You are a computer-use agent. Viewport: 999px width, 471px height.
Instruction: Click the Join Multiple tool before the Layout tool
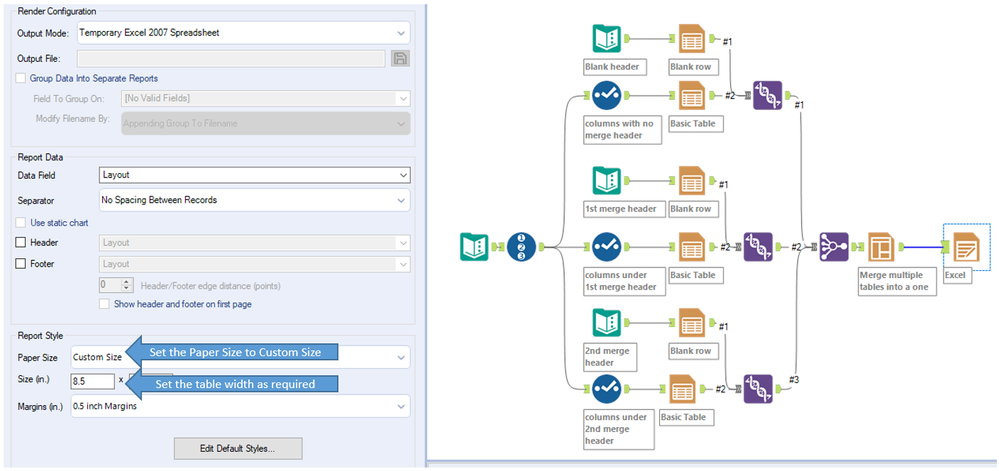pyautogui.click(x=834, y=247)
